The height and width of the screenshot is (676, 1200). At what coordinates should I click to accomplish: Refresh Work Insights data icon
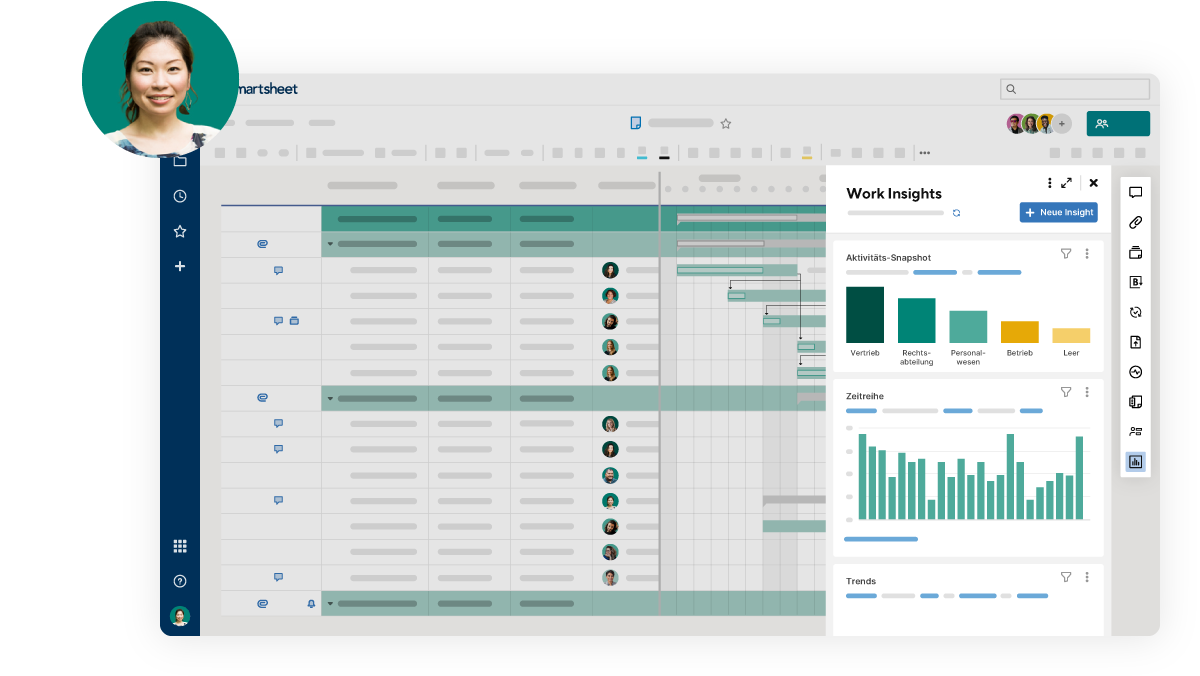pos(957,213)
